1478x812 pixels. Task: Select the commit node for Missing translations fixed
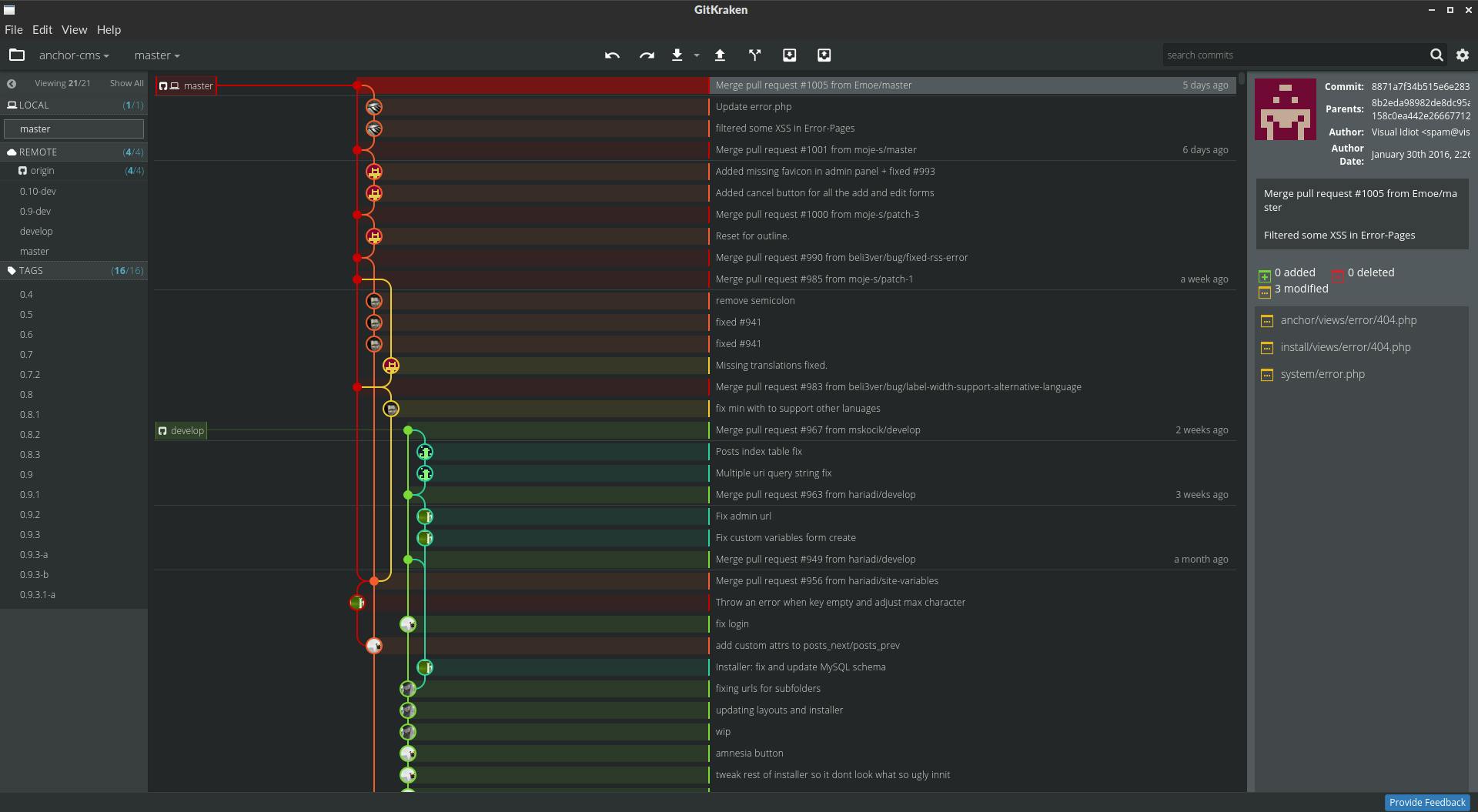coord(391,366)
